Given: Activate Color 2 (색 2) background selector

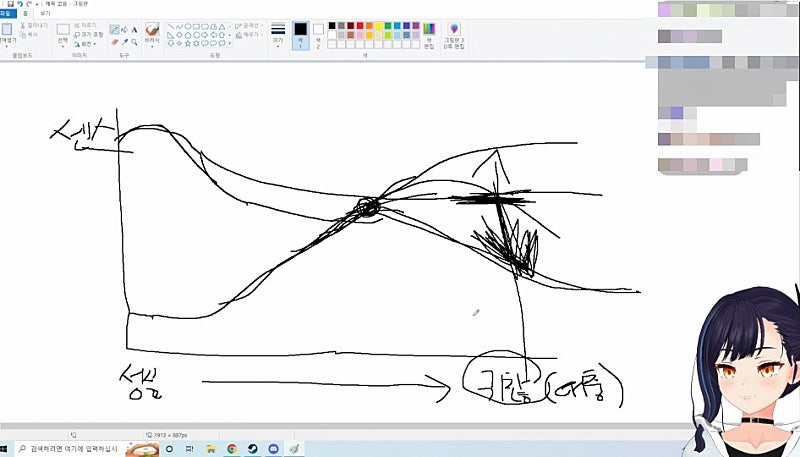Looking at the screenshot, I should pos(318,36).
